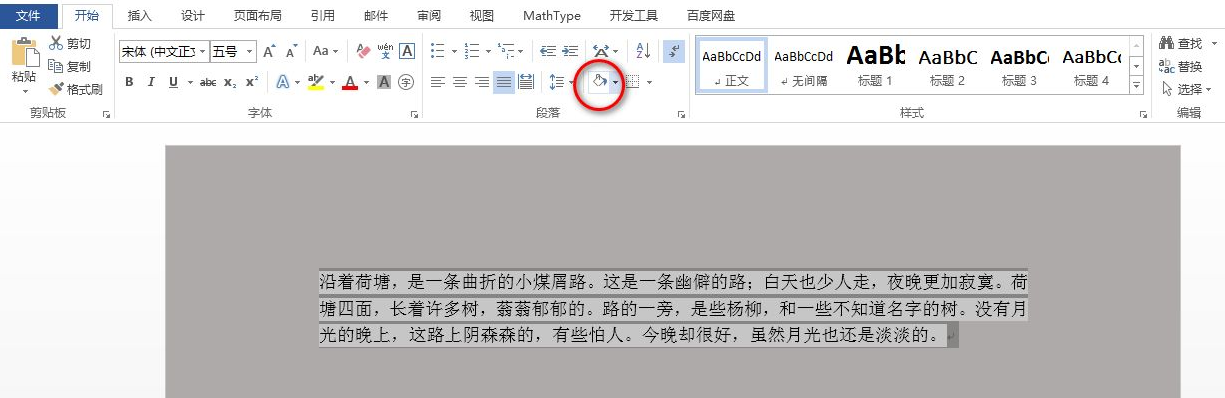Click the Find (查找) binoculars button

tap(1182, 43)
